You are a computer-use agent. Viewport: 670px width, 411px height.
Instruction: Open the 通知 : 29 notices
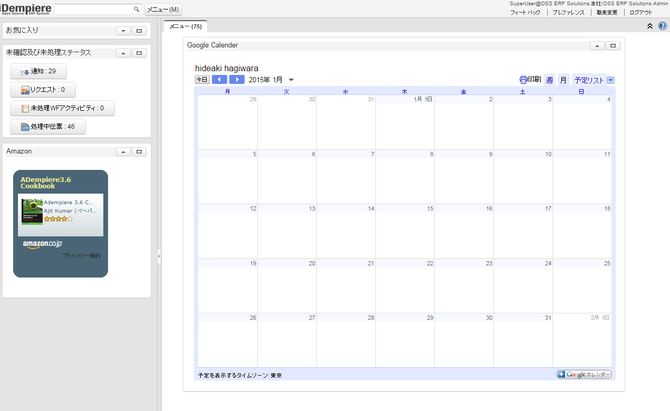click(x=38, y=71)
